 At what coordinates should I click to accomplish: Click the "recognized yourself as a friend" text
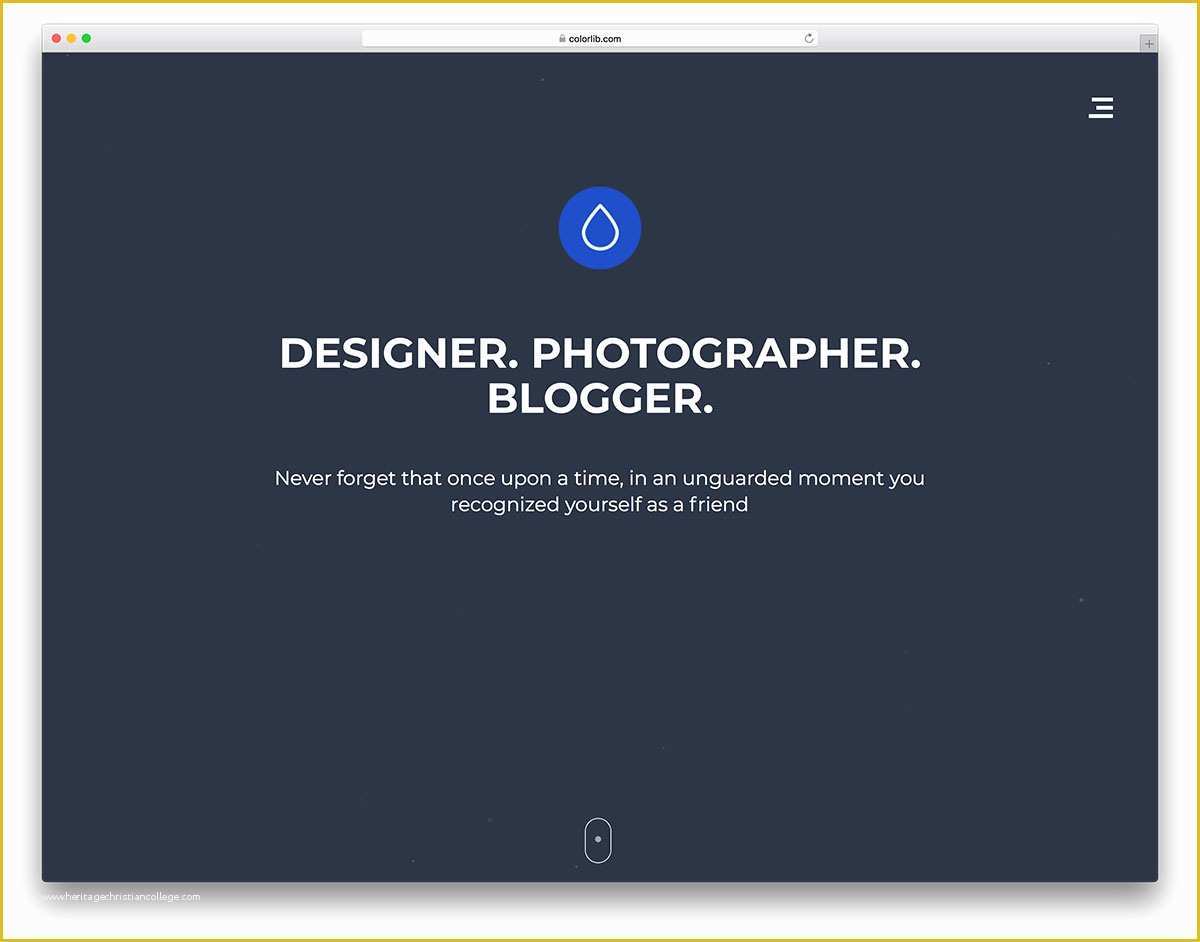click(599, 505)
